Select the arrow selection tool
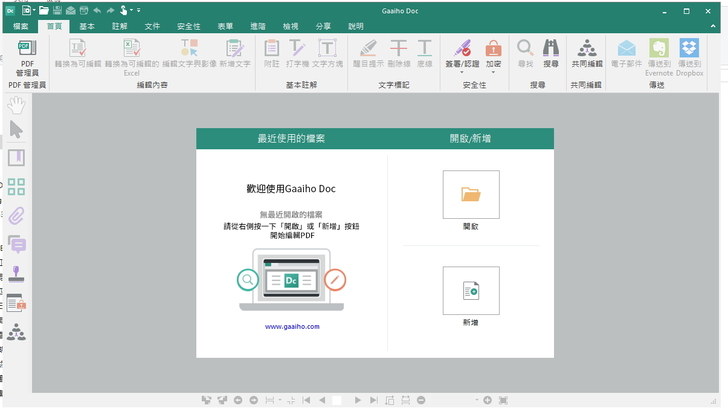Image resolution: width=728 pixels, height=411 pixels. 16,129
